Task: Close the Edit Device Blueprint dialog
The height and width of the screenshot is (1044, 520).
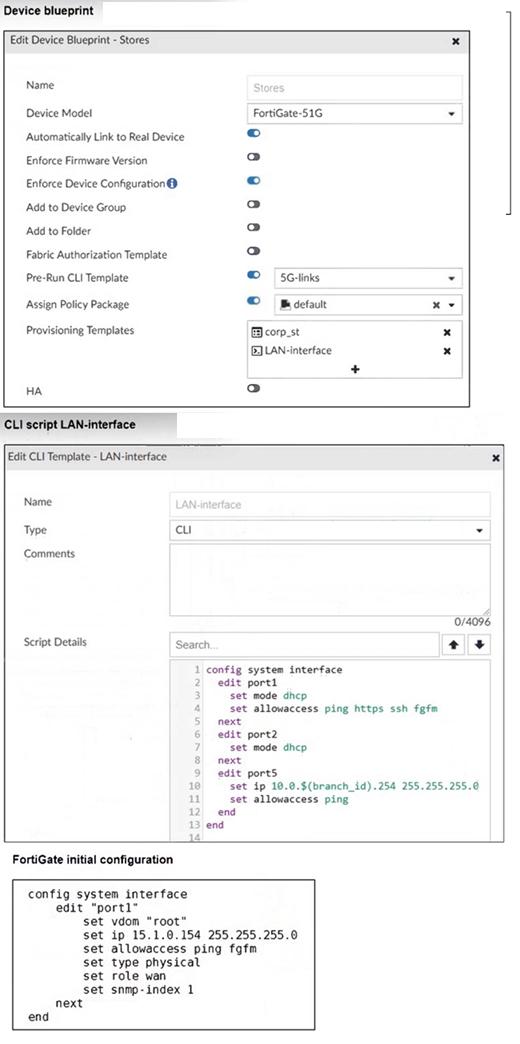Action: (455, 41)
